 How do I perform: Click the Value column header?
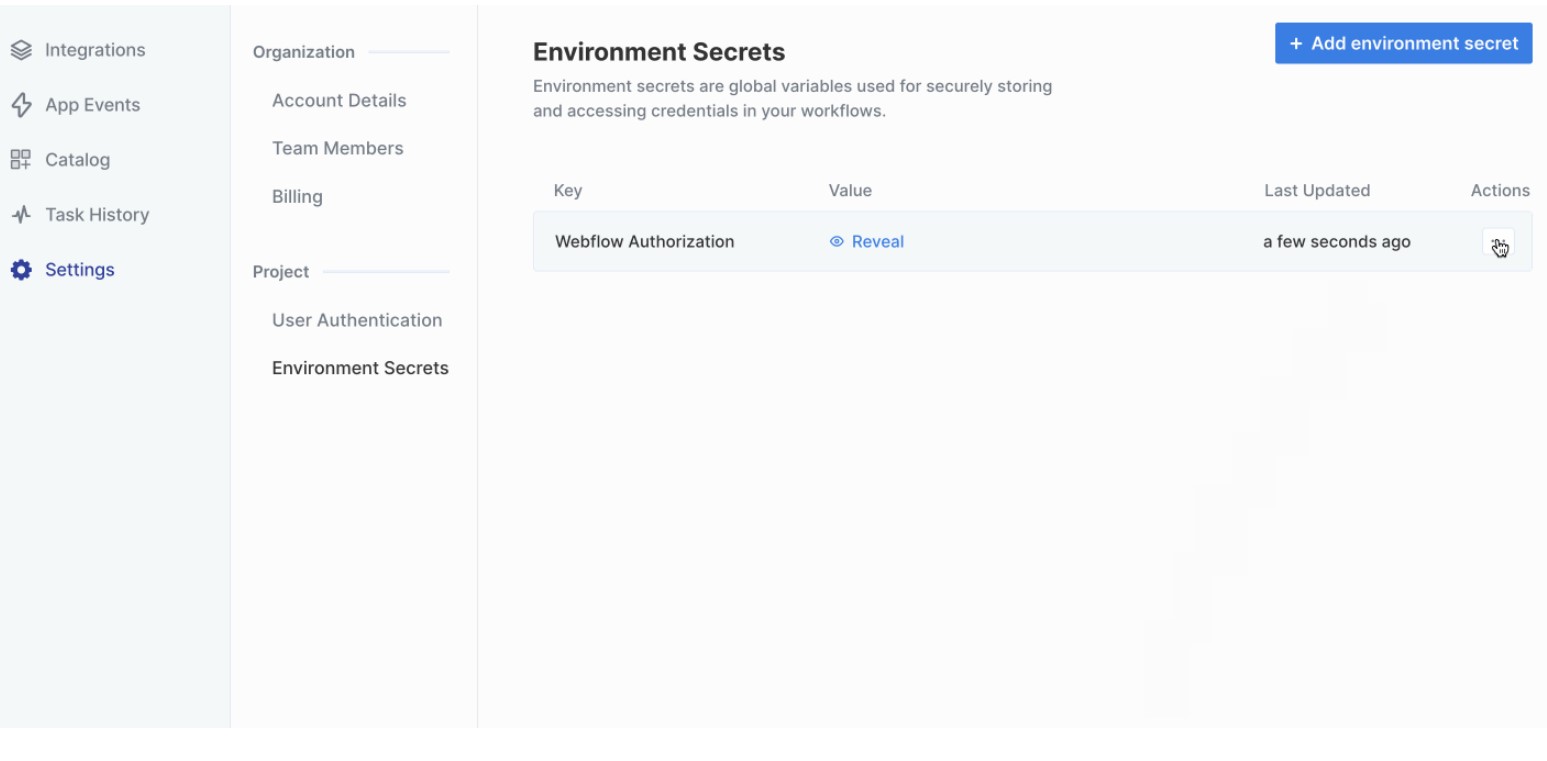pyautogui.click(x=850, y=191)
